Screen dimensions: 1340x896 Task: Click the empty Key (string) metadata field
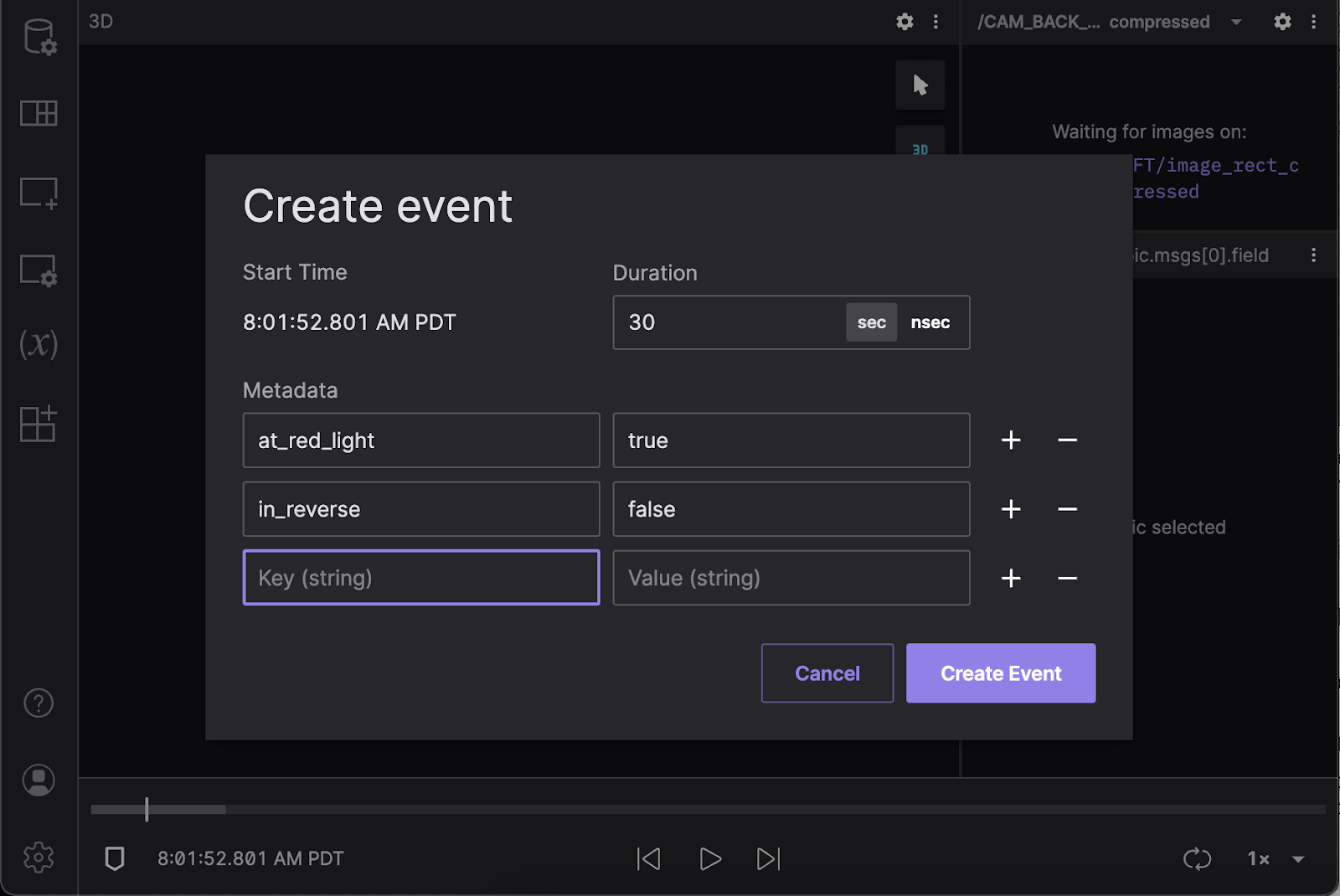[x=420, y=577]
